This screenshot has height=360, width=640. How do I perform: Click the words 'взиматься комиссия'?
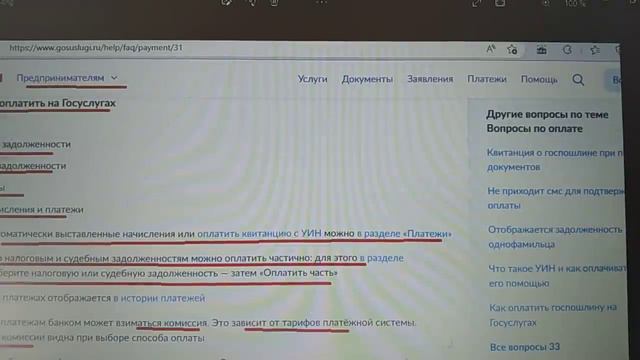coord(162,323)
